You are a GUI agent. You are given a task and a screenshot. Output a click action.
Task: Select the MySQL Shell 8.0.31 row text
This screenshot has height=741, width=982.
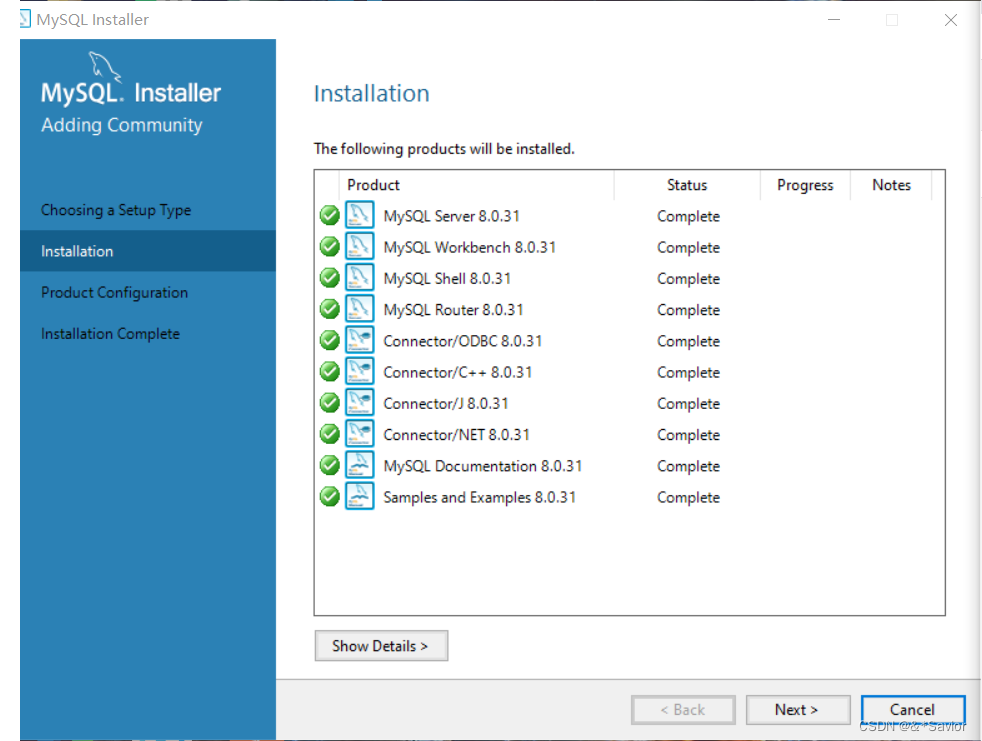tap(447, 279)
